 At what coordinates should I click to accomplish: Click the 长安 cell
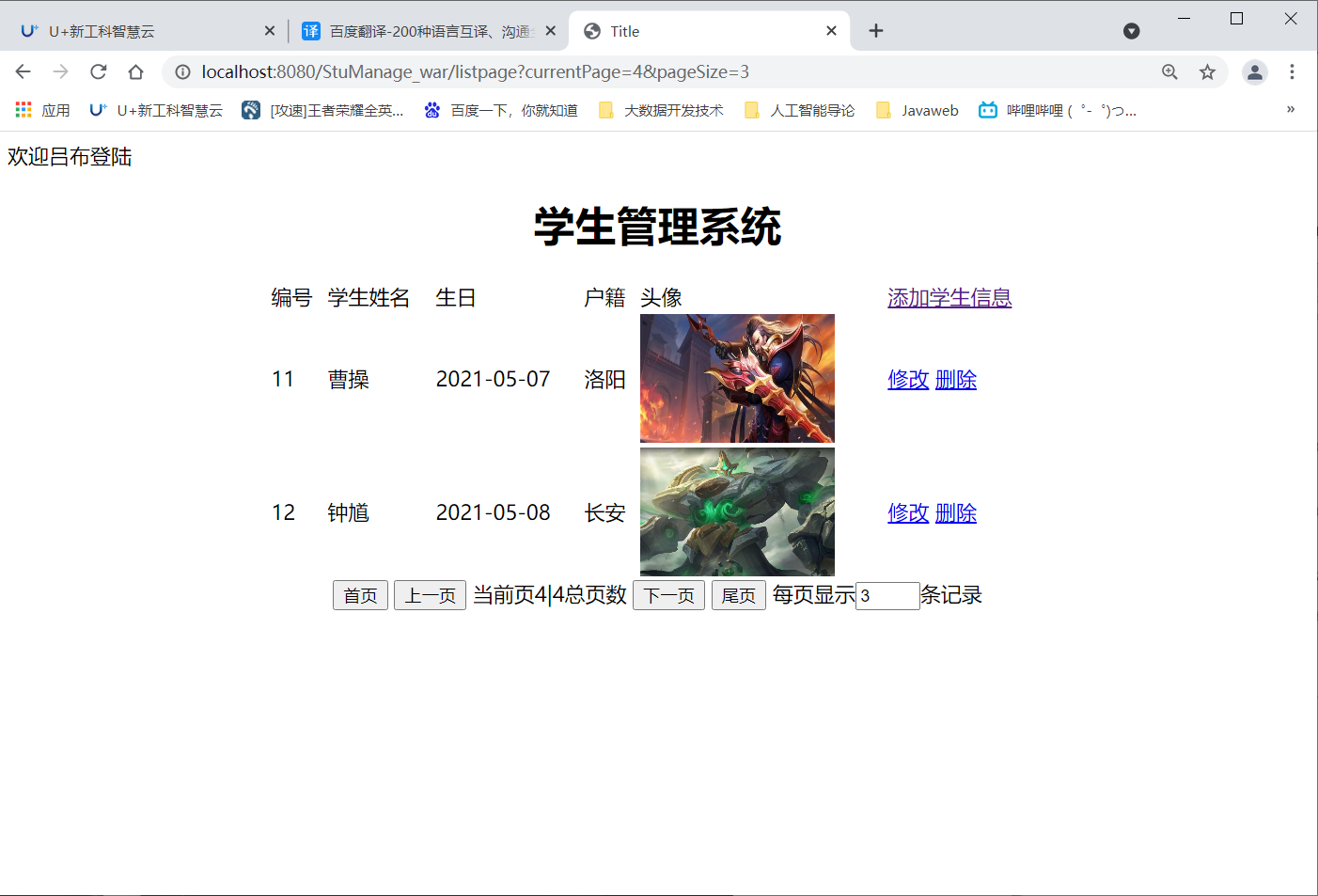(x=604, y=513)
